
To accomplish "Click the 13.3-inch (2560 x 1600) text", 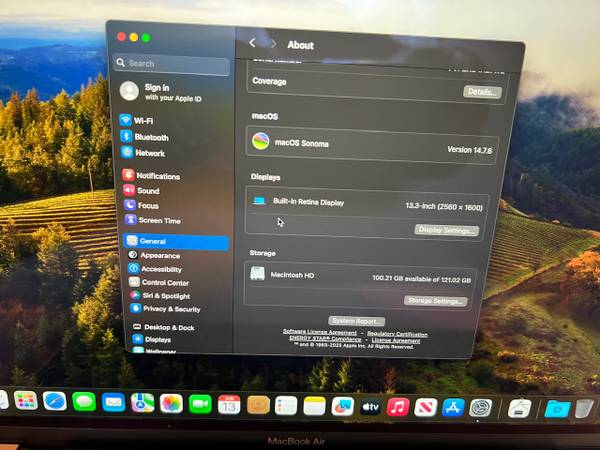I will (x=444, y=207).
